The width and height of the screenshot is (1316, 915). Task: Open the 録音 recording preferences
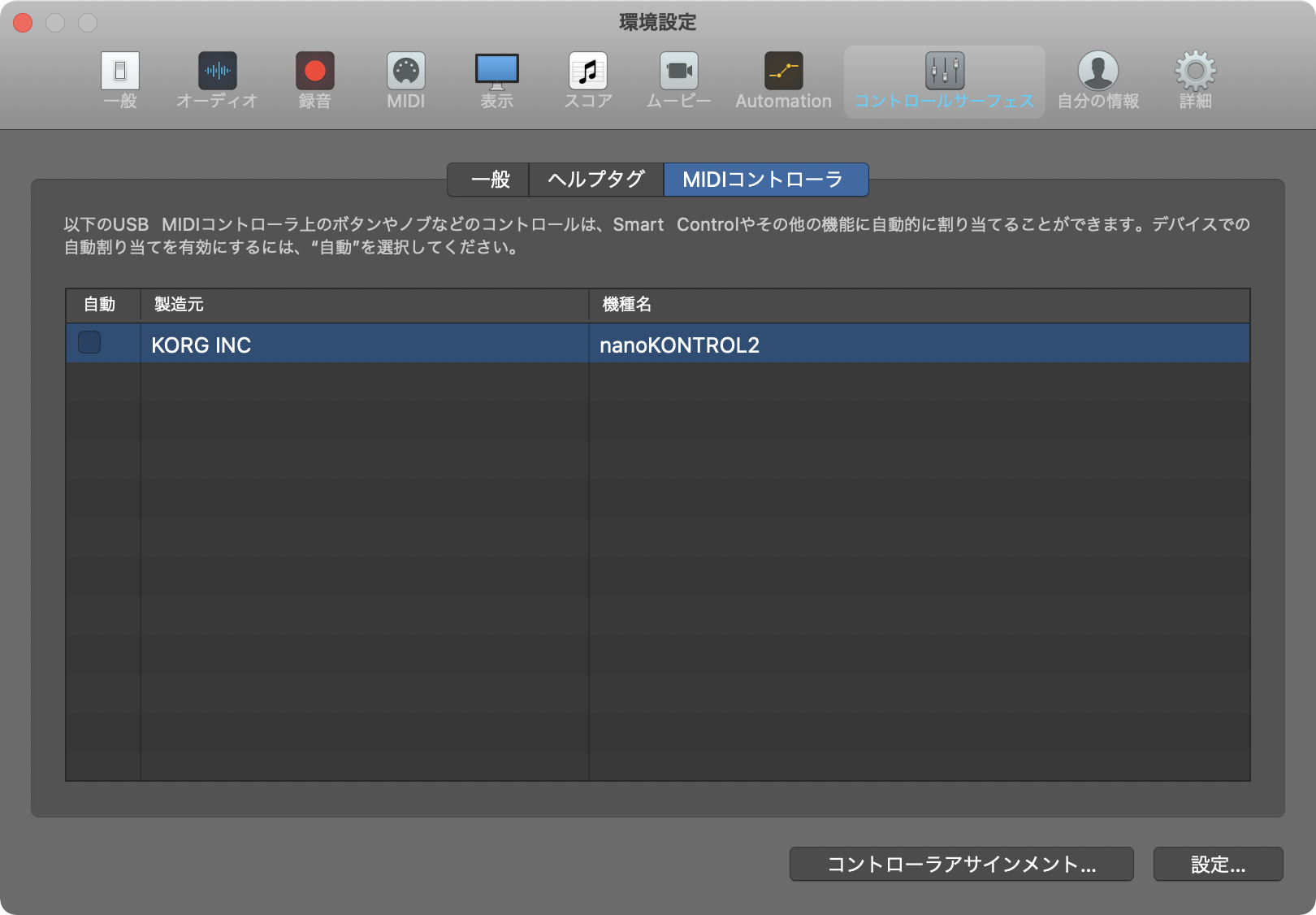(x=314, y=80)
